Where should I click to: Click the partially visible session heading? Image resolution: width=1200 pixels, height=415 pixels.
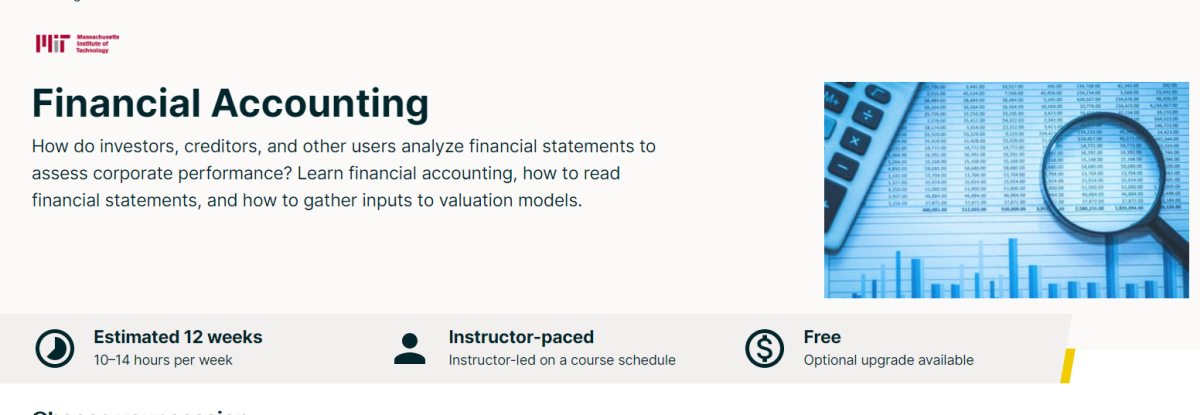point(140,411)
